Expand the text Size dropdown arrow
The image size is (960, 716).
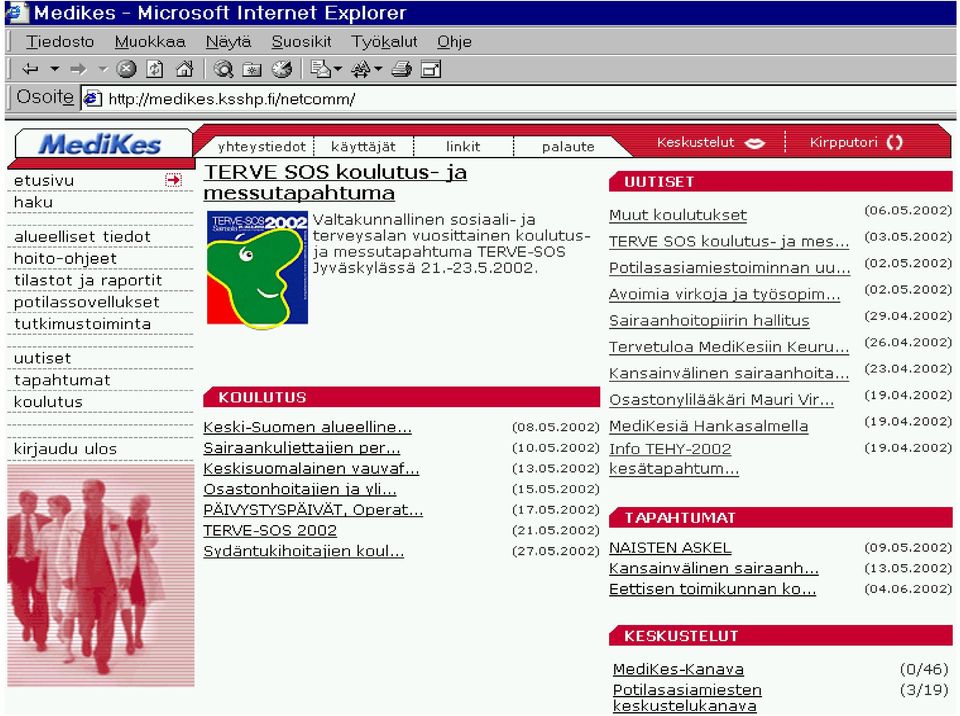[x=378, y=69]
